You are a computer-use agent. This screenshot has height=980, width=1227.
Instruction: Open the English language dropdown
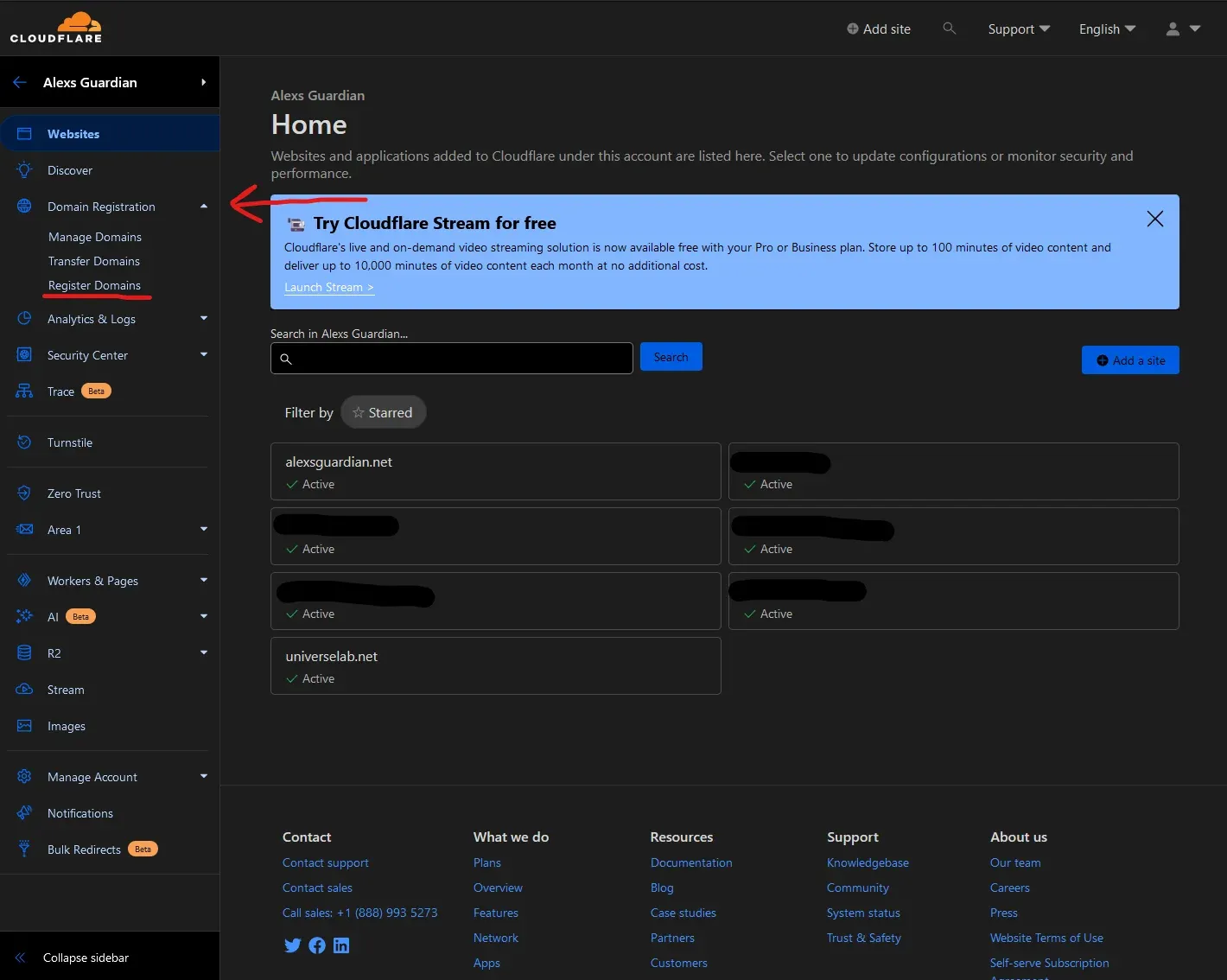(x=1107, y=29)
